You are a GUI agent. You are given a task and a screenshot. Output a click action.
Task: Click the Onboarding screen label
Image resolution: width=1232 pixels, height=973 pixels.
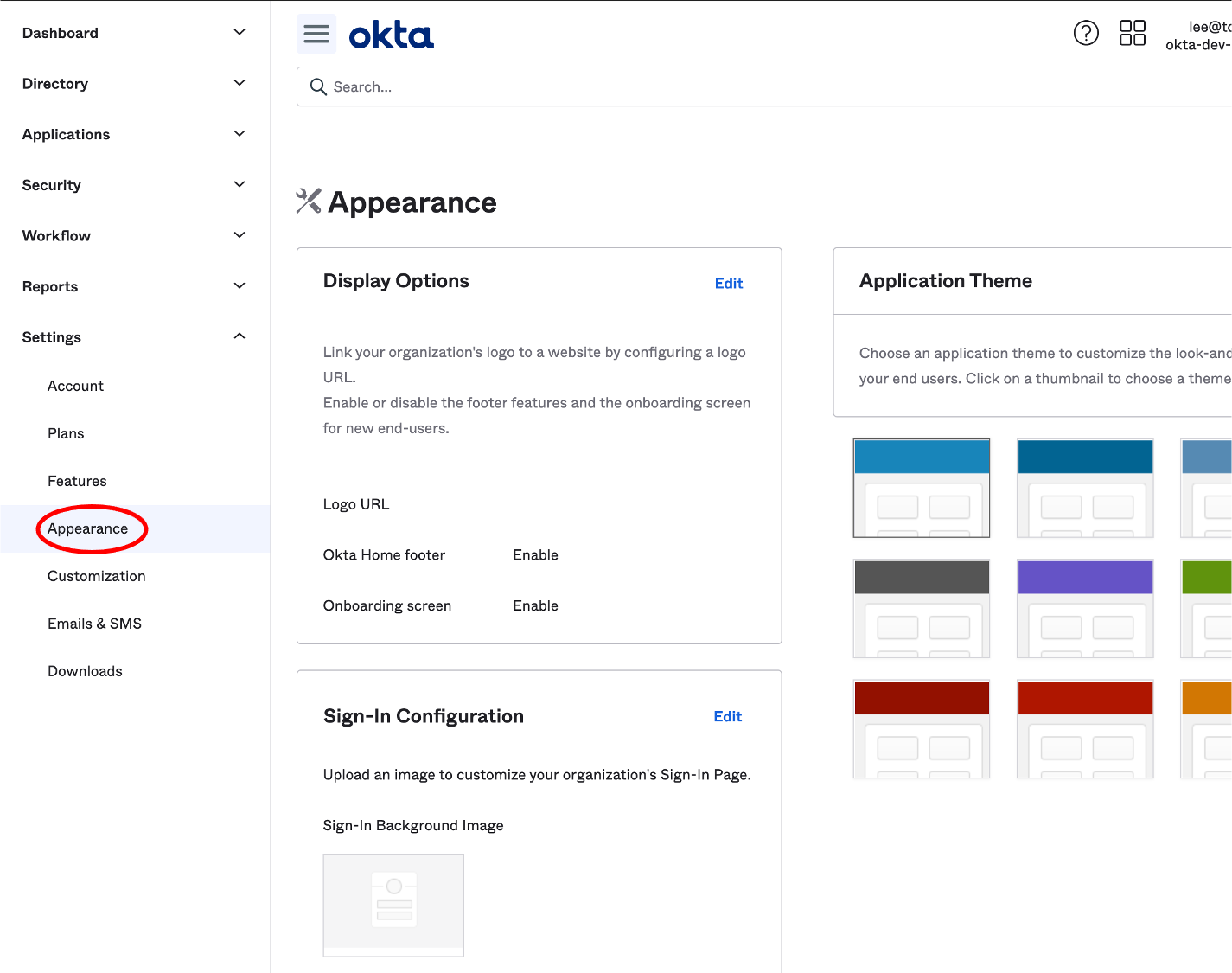click(387, 606)
